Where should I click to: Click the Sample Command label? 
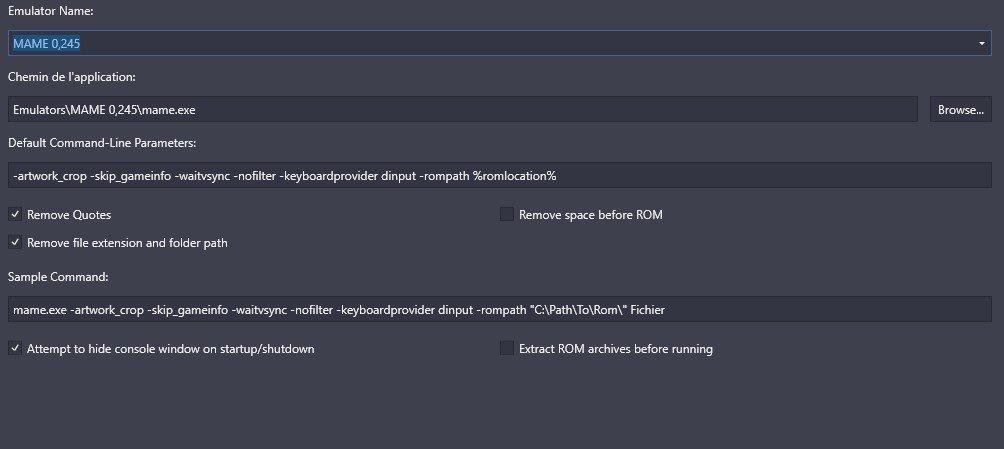point(58,277)
